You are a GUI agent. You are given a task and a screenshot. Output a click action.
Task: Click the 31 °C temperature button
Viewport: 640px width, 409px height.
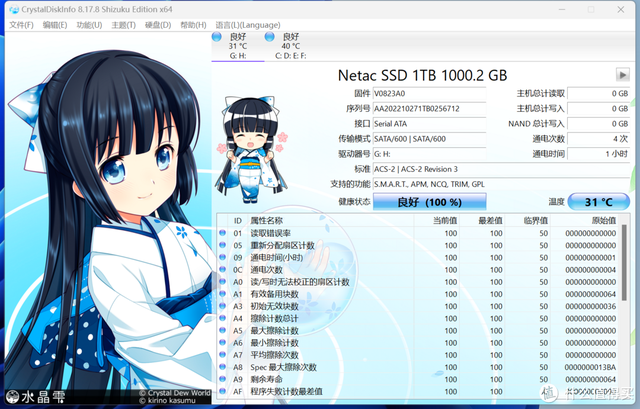pyautogui.click(x=598, y=202)
